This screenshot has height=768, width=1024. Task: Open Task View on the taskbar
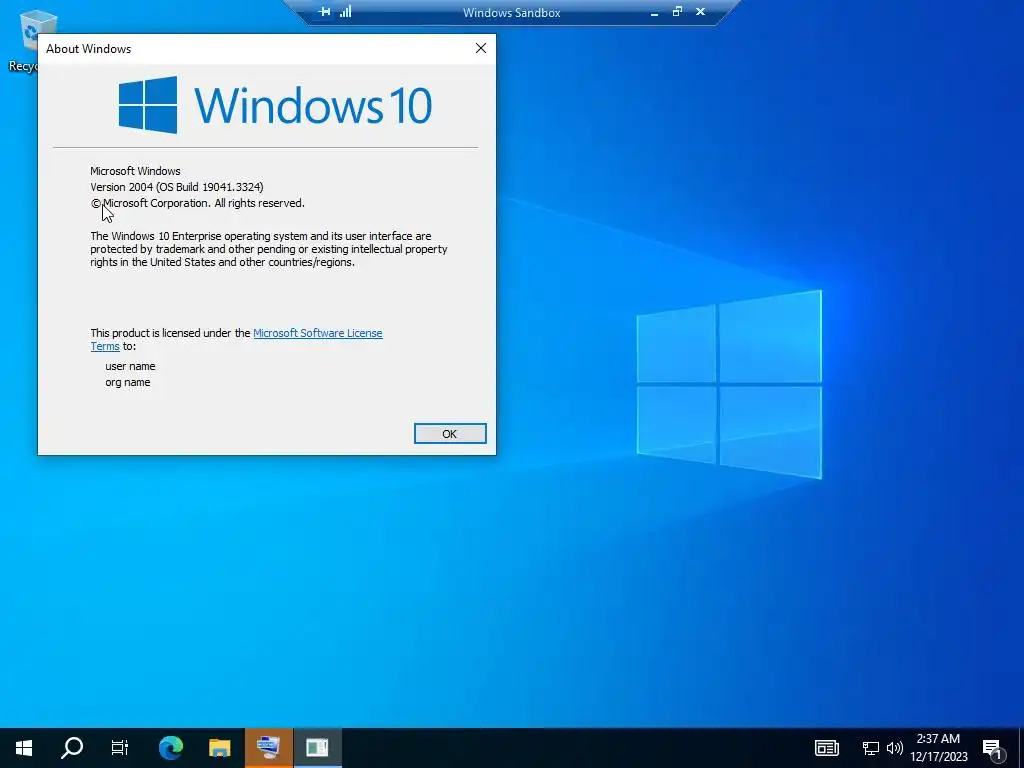[120, 747]
